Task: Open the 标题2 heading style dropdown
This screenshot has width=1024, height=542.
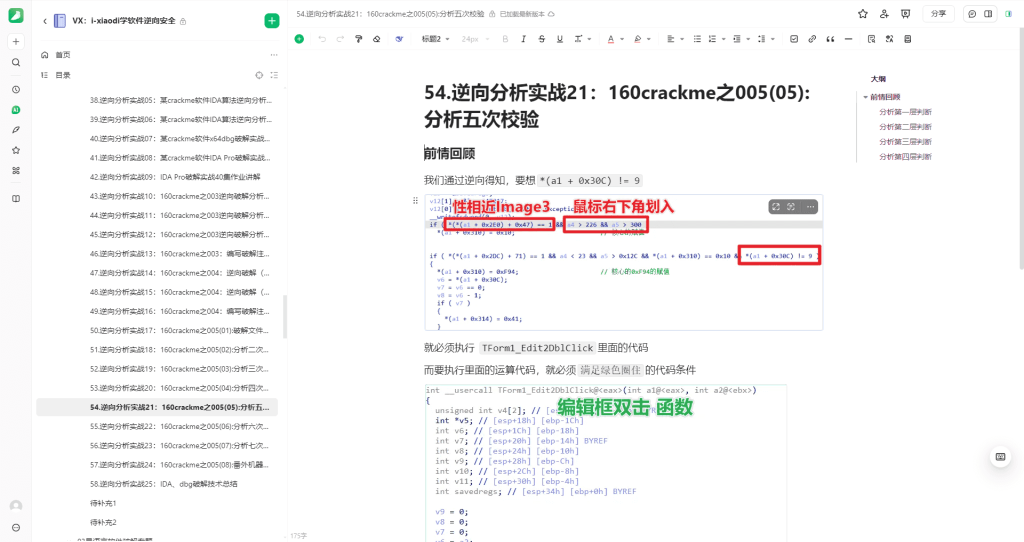Action: [x=435, y=39]
